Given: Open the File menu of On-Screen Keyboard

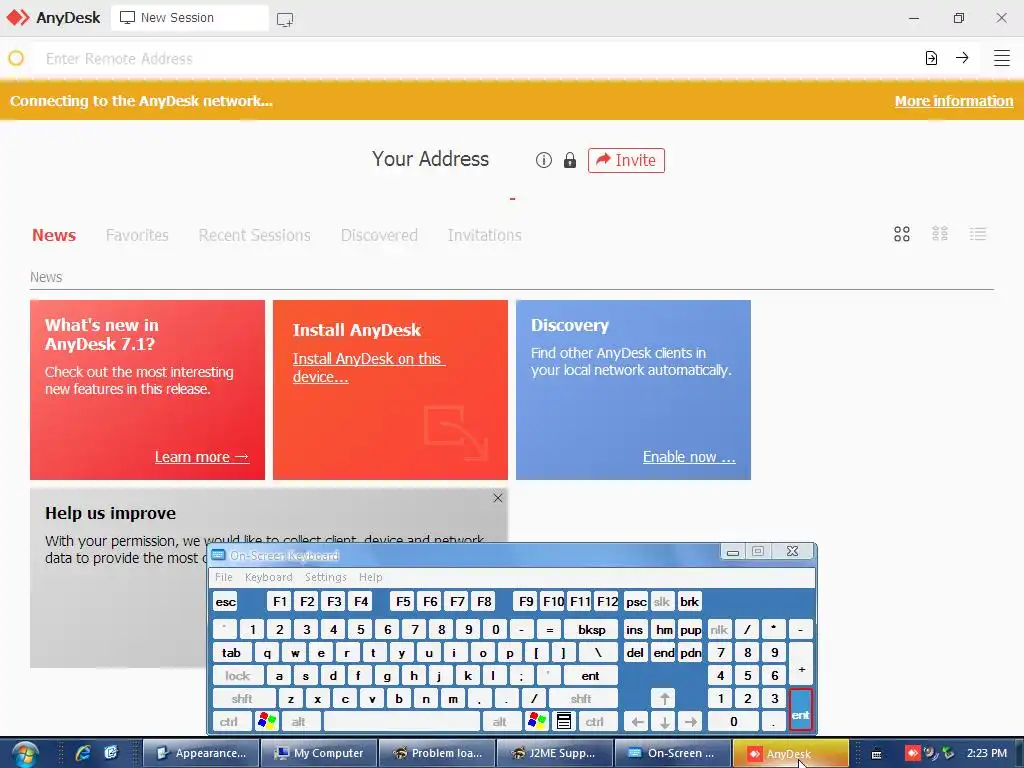Looking at the screenshot, I should [223, 577].
